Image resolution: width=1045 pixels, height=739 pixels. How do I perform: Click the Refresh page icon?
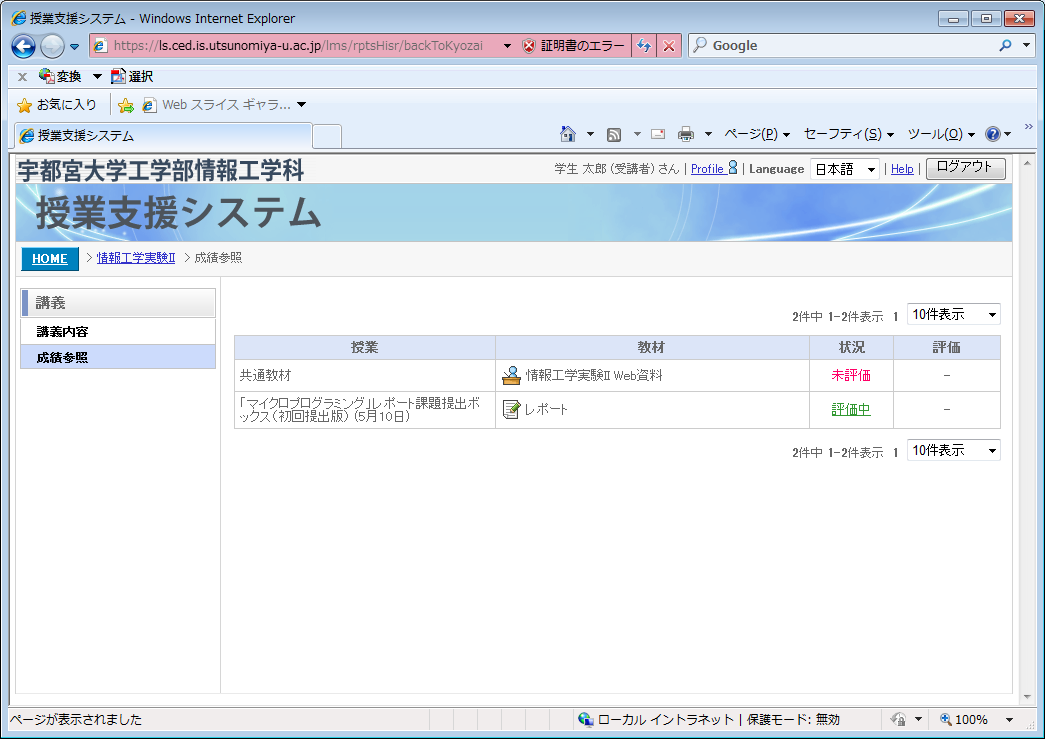pyautogui.click(x=644, y=46)
